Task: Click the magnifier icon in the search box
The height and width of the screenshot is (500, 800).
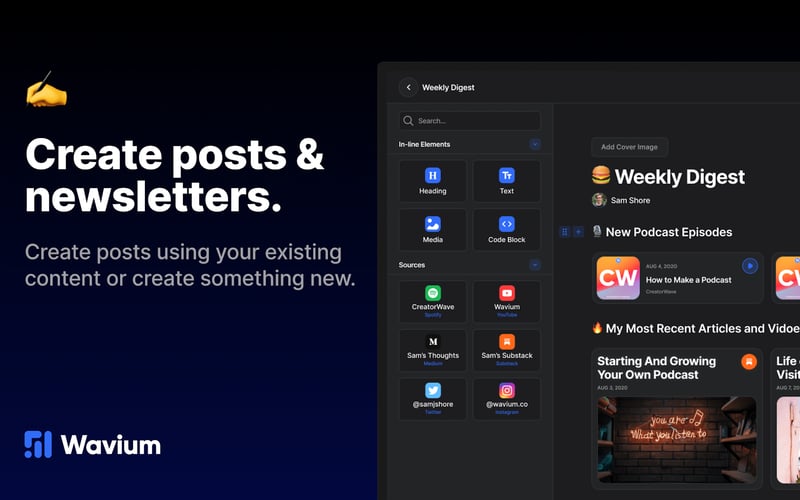Action: 408,121
